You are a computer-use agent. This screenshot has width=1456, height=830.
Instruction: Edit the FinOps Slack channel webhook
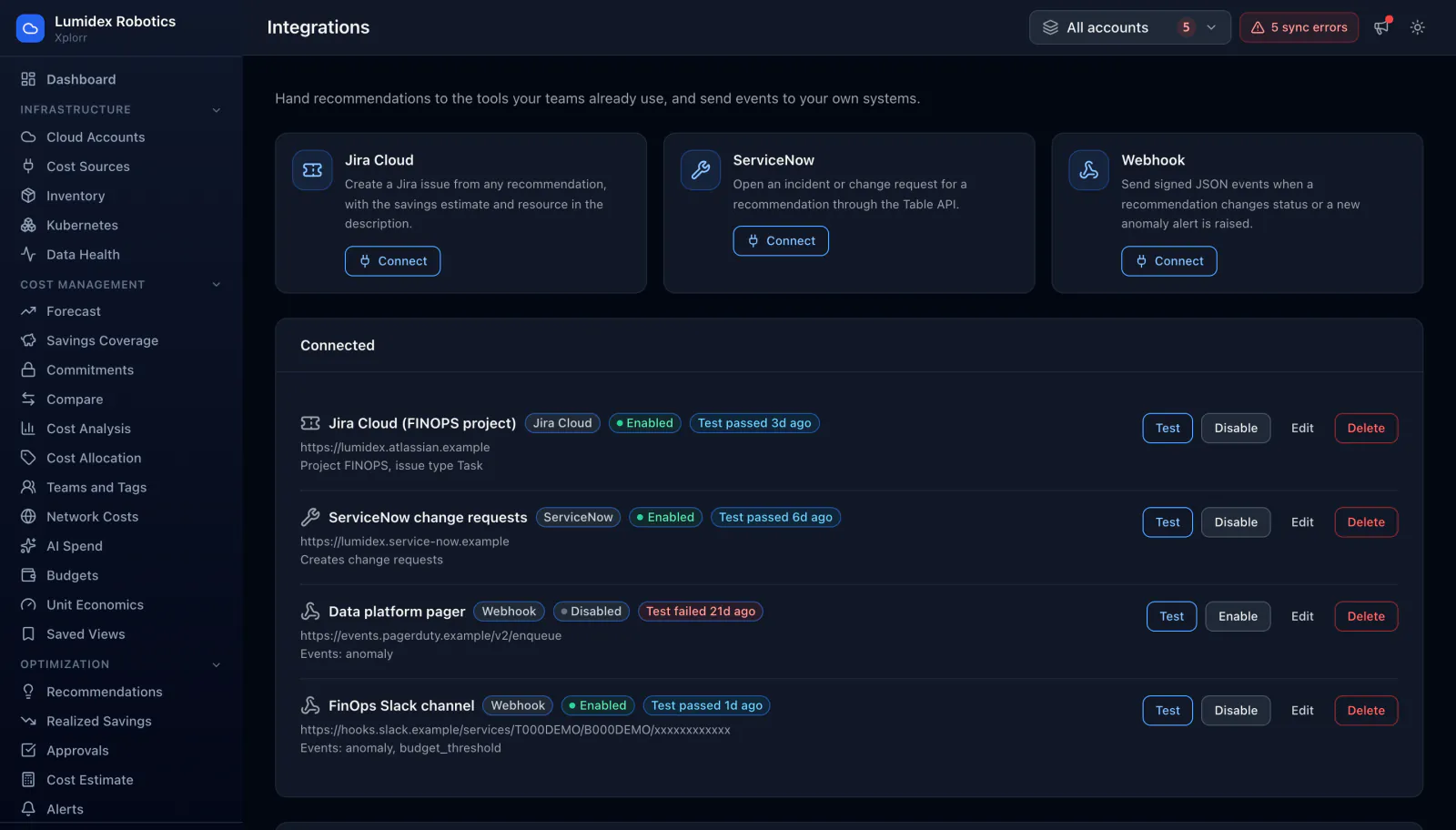pyautogui.click(x=1302, y=711)
